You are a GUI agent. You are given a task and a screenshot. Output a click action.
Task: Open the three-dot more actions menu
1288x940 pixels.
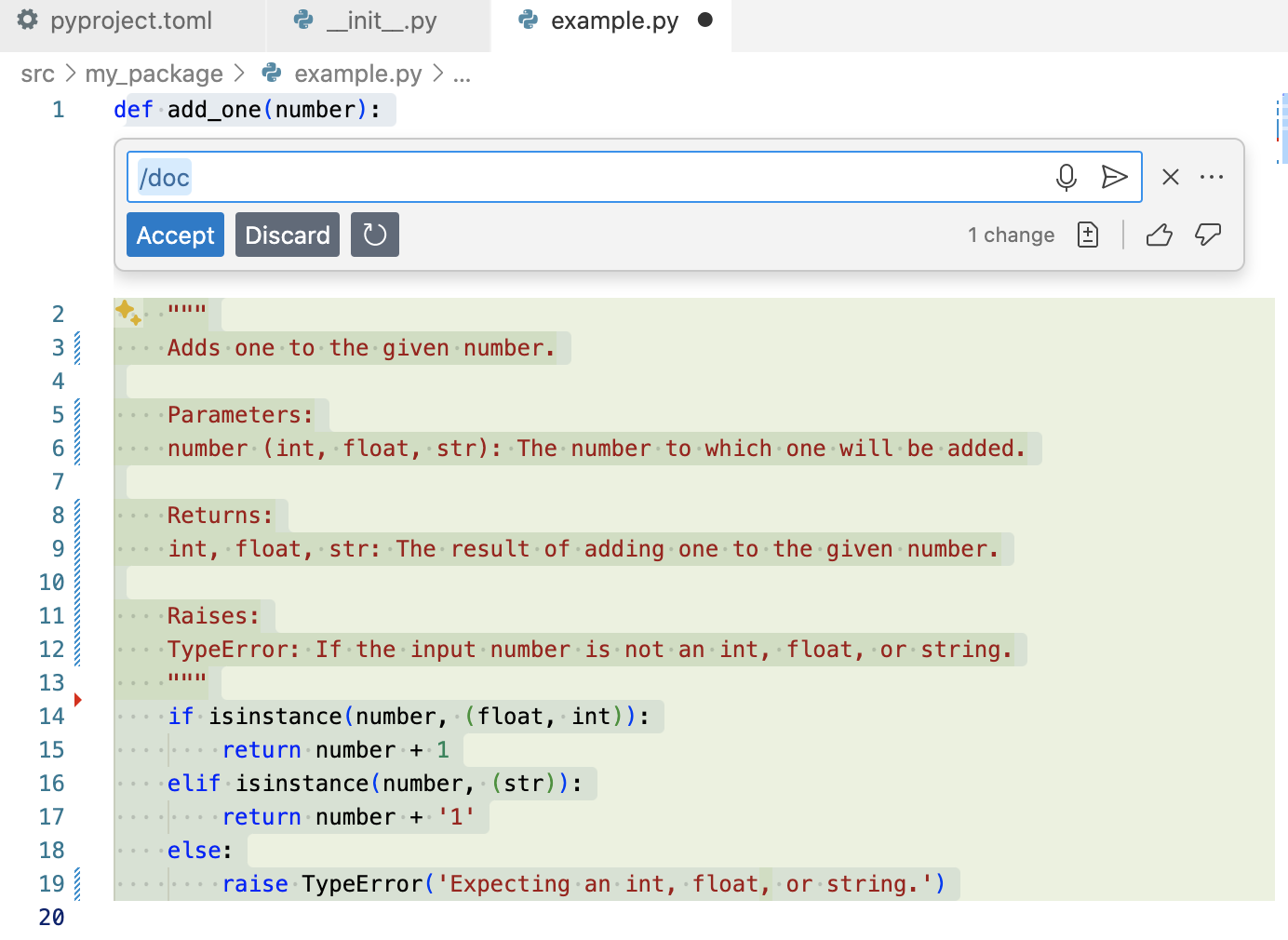(1211, 177)
